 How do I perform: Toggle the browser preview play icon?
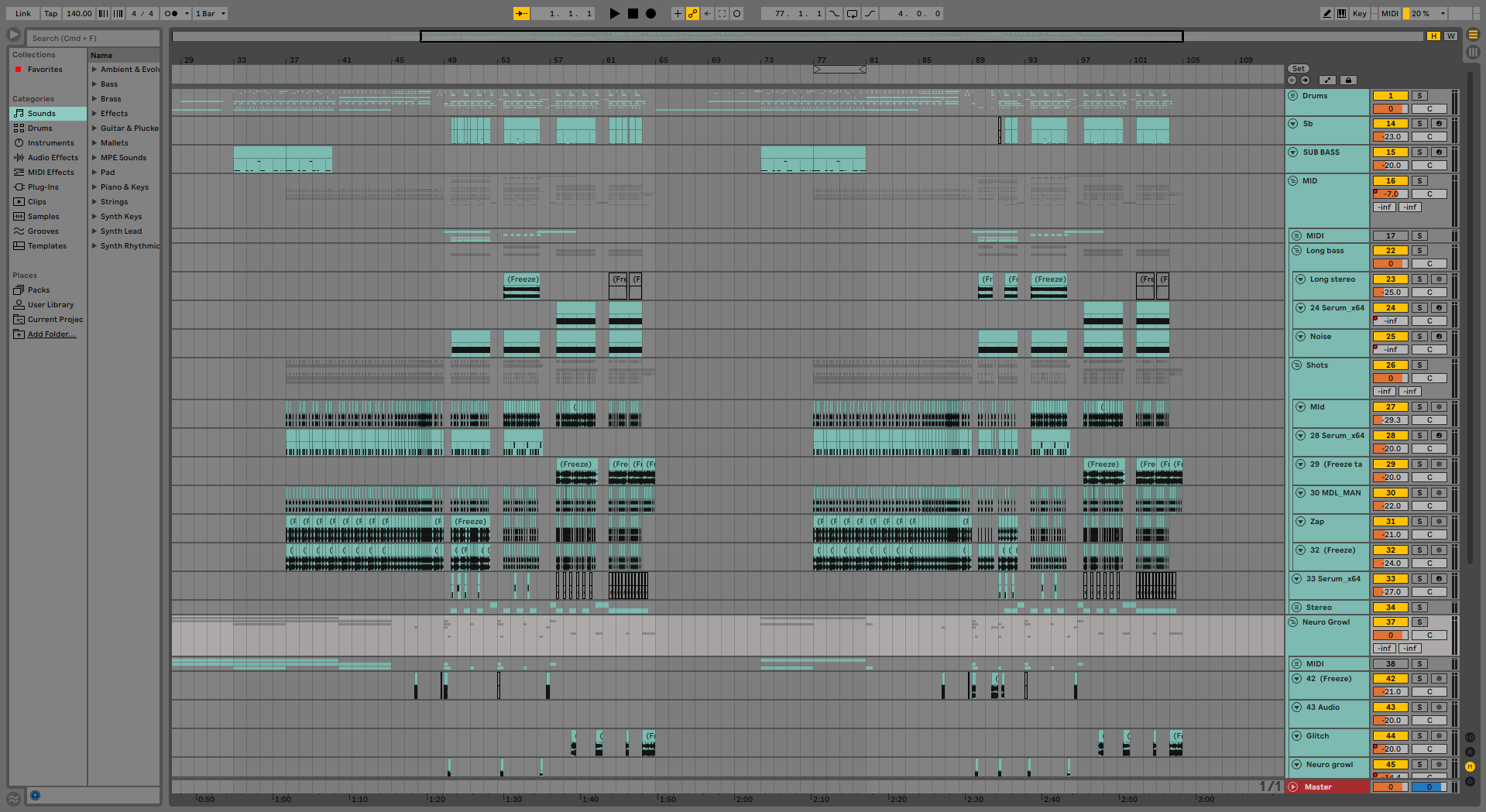[x=14, y=35]
